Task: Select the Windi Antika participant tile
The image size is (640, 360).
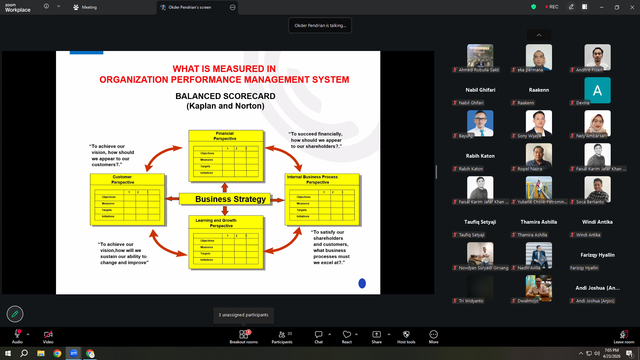Action: (598, 223)
